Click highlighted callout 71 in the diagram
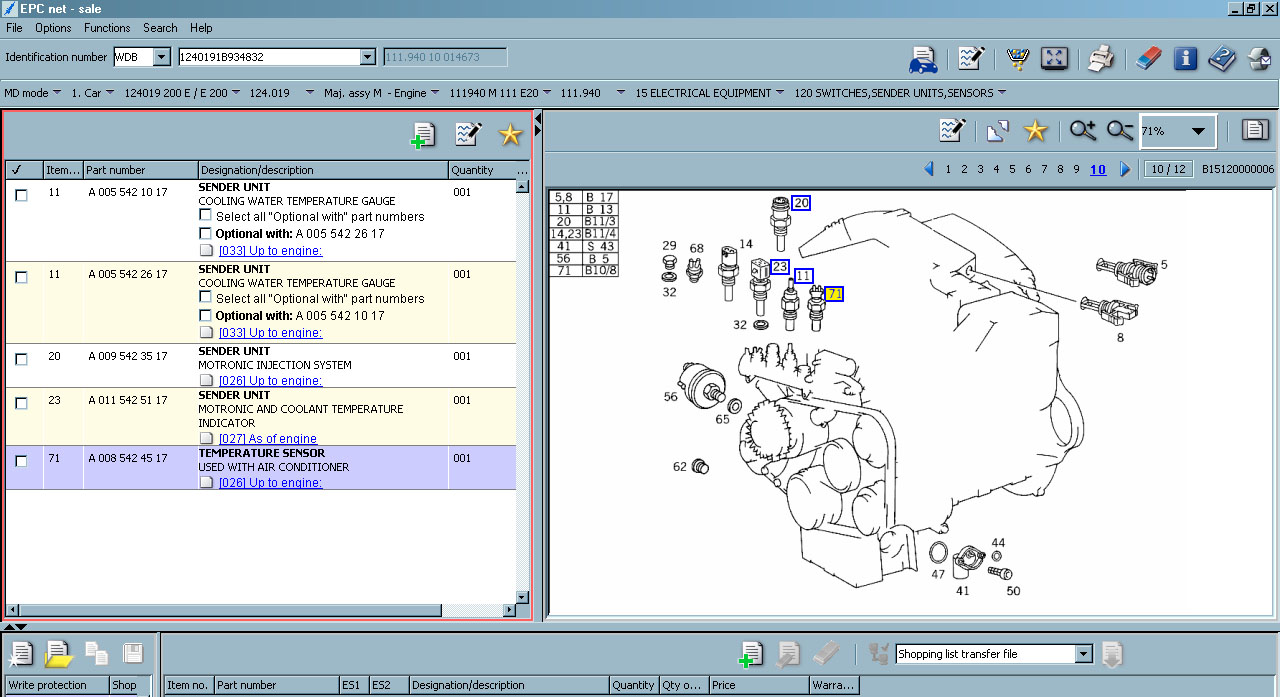Screen dimensions: 1280x697 tap(834, 294)
